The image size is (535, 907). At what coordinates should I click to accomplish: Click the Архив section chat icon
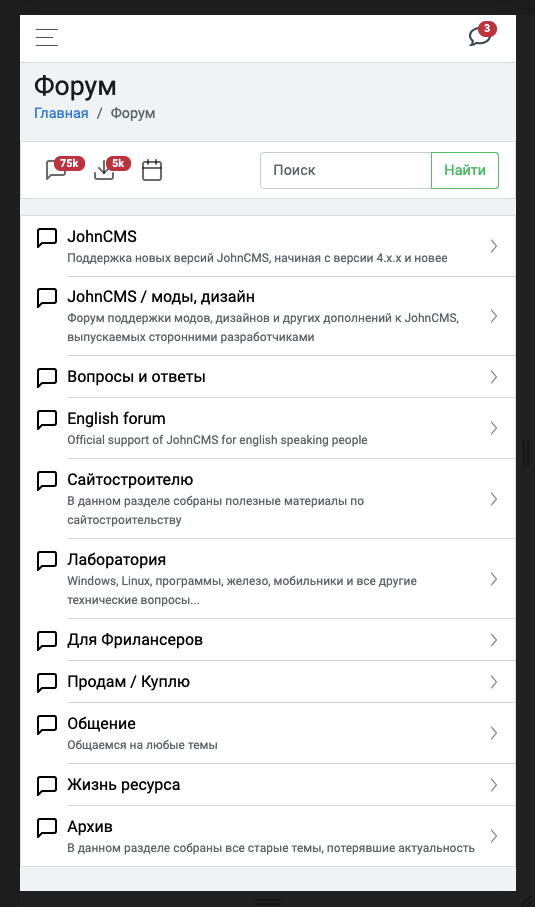[x=47, y=827]
